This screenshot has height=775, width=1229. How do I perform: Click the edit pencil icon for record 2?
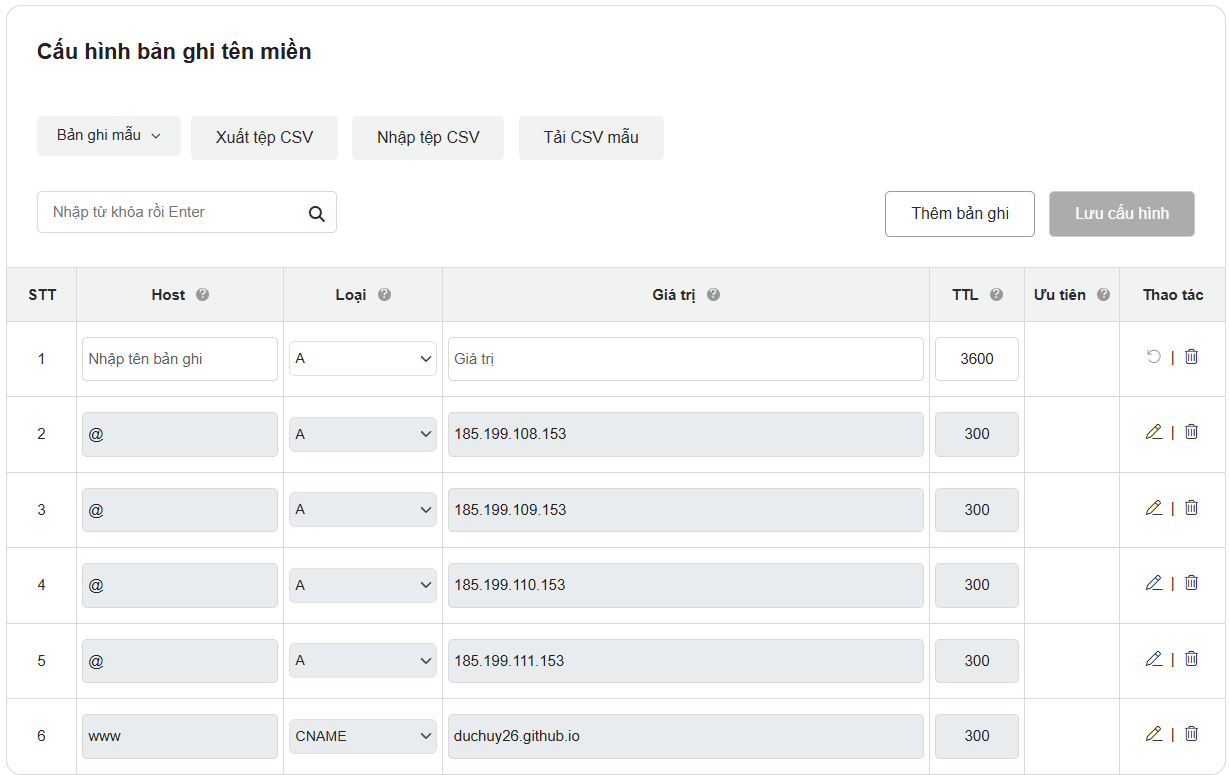[x=1153, y=431]
